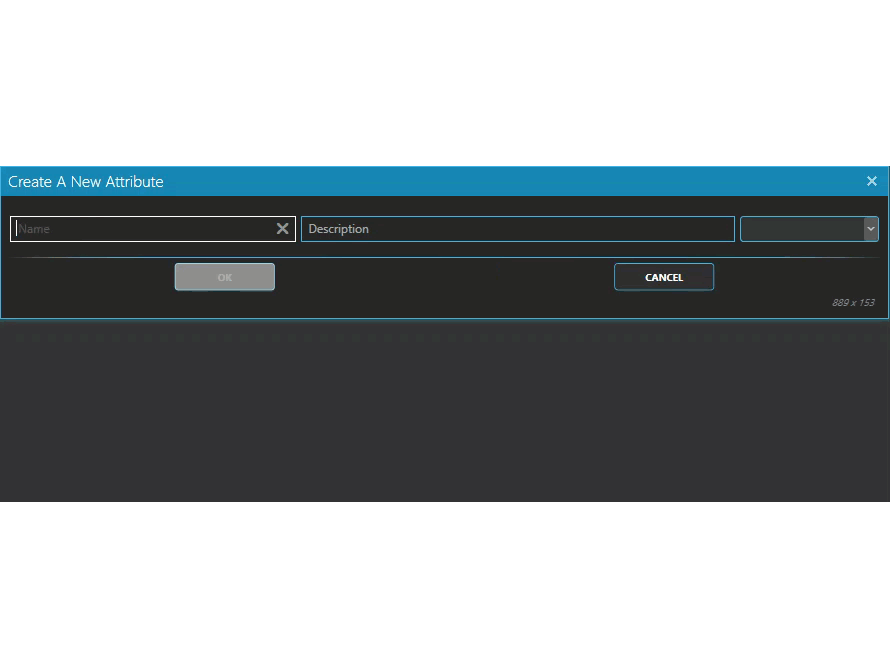Click the teal area beneath the dark panel
Viewport: 890px width, 668px height.
pyautogui.click(x=445, y=585)
